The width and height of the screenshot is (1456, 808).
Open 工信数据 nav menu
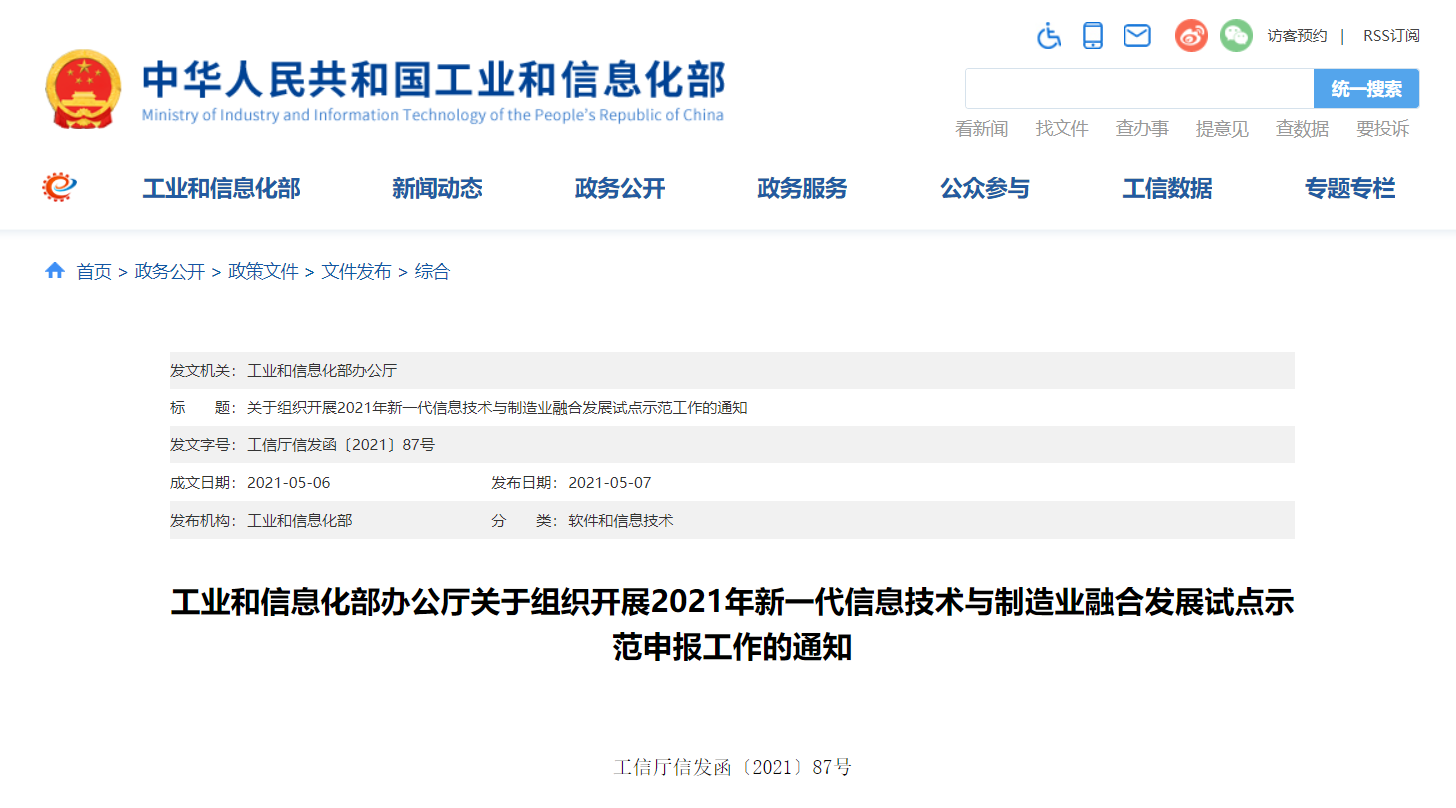(1167, 188)
